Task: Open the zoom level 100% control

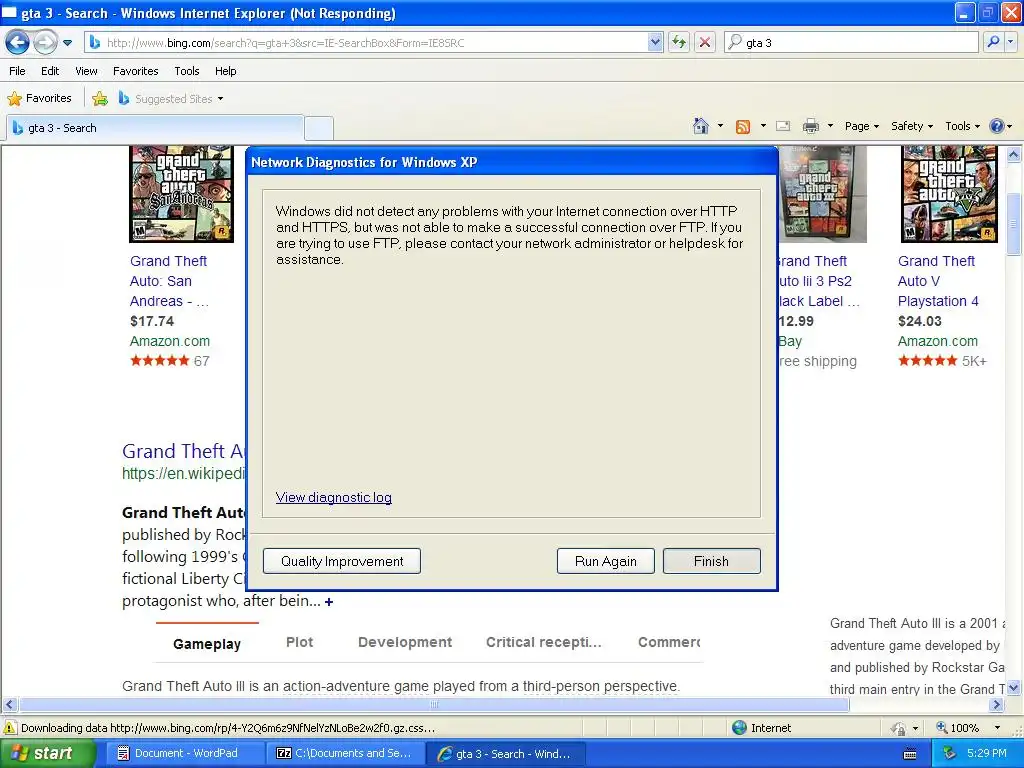Action: [968, 728]
